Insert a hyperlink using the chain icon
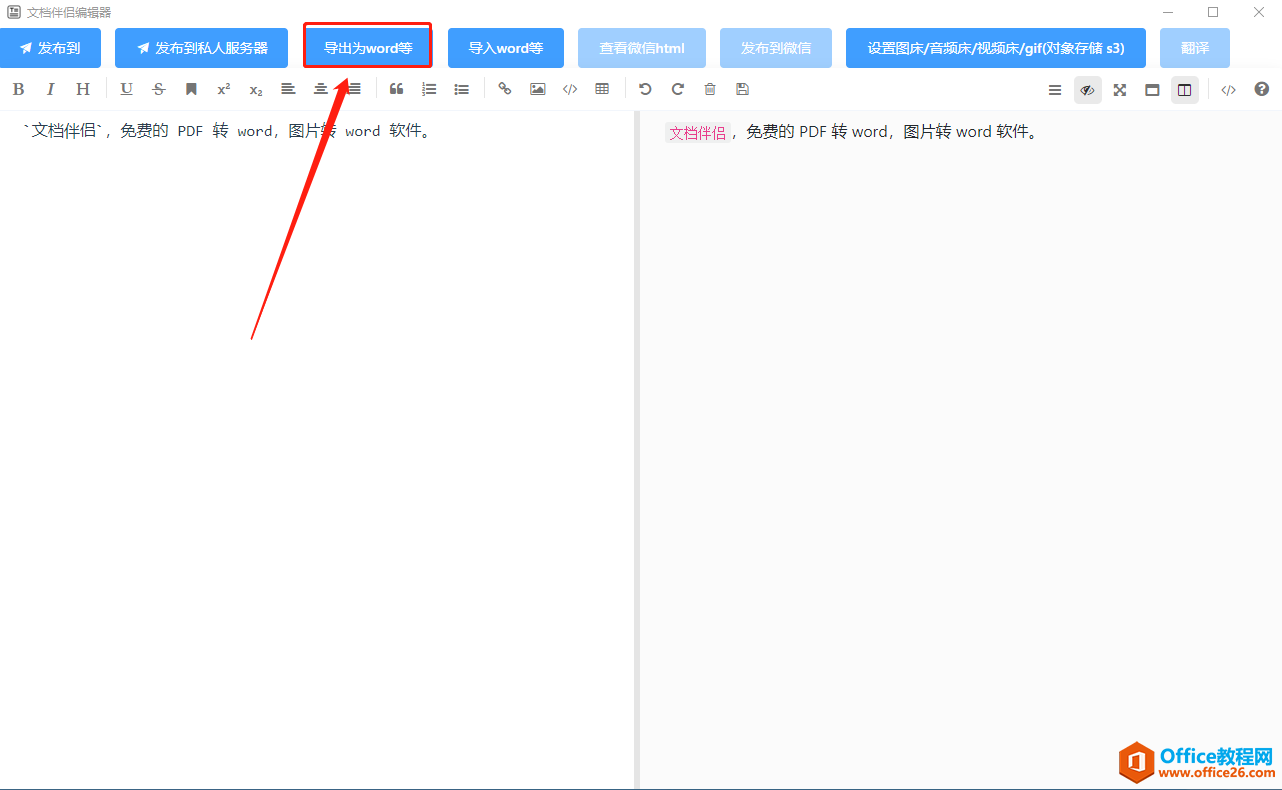Screen dimensions: 1282x790 505,89
